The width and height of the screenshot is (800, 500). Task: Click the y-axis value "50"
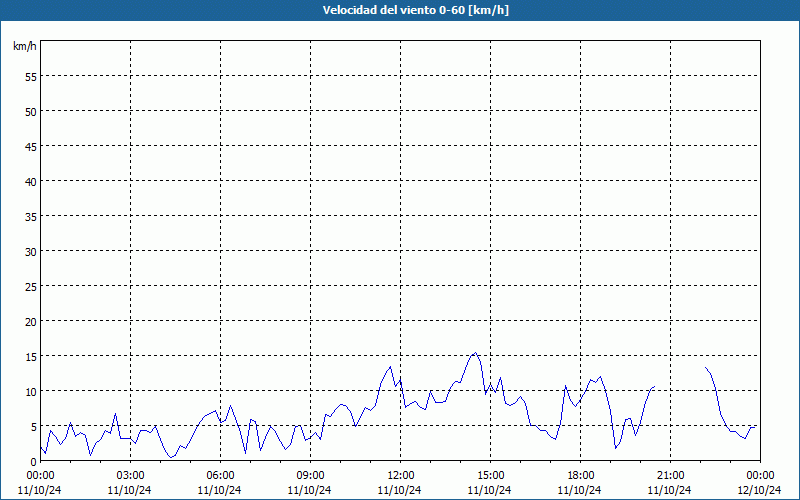[x=31, y=111]
